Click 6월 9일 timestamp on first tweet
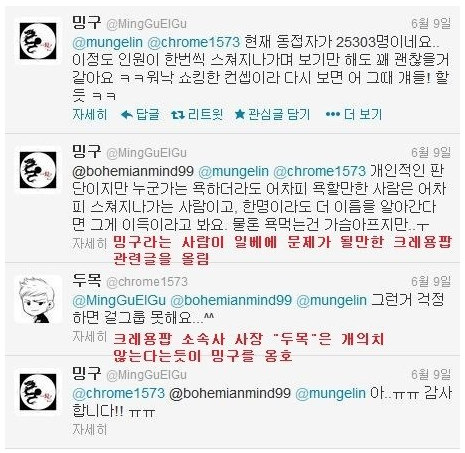 (431, 23)
